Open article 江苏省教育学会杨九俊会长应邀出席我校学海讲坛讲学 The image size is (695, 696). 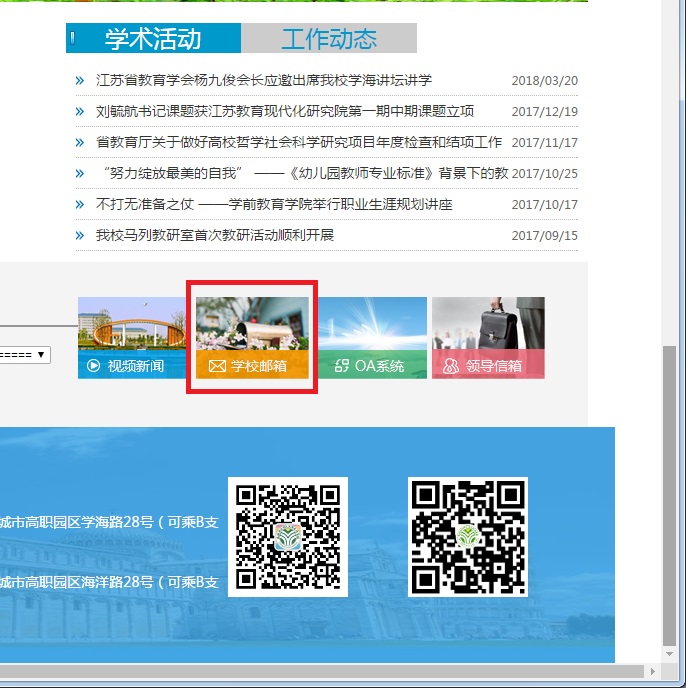click(264, 80)
